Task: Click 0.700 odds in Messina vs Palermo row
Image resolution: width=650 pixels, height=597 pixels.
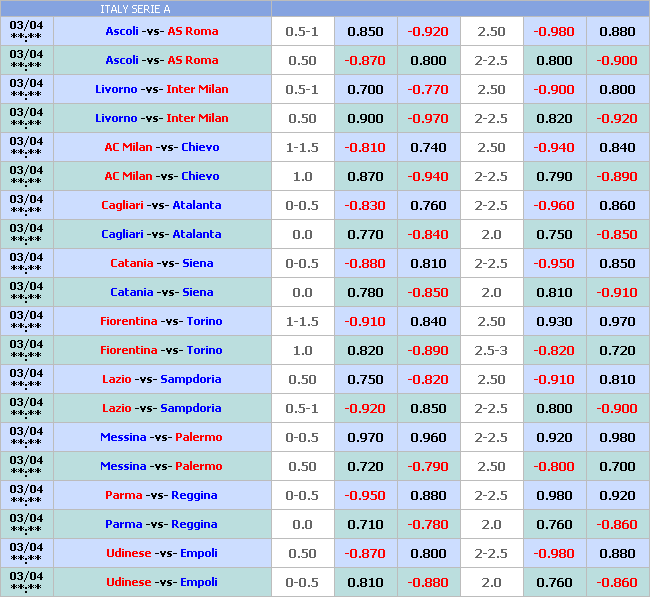Action: click(617, 466)
